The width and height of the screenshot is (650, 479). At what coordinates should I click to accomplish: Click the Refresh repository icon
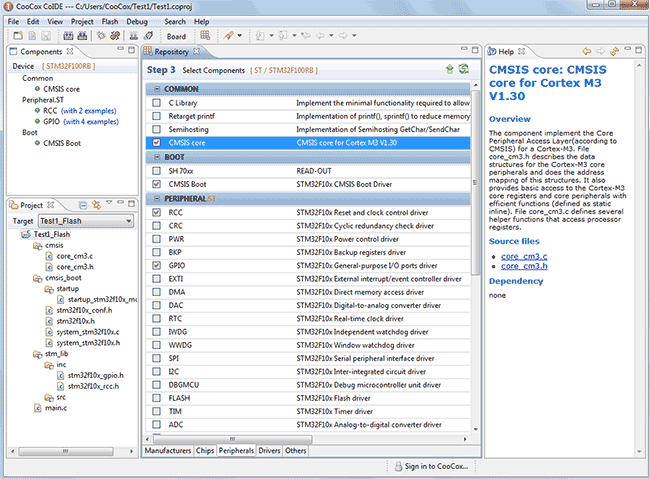coord(463,69)
